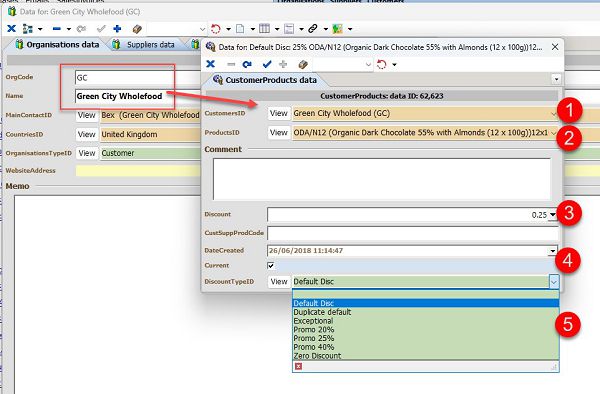Select the CustomerProducts data tab
The image size is (600, 394).
pos(265,80)
